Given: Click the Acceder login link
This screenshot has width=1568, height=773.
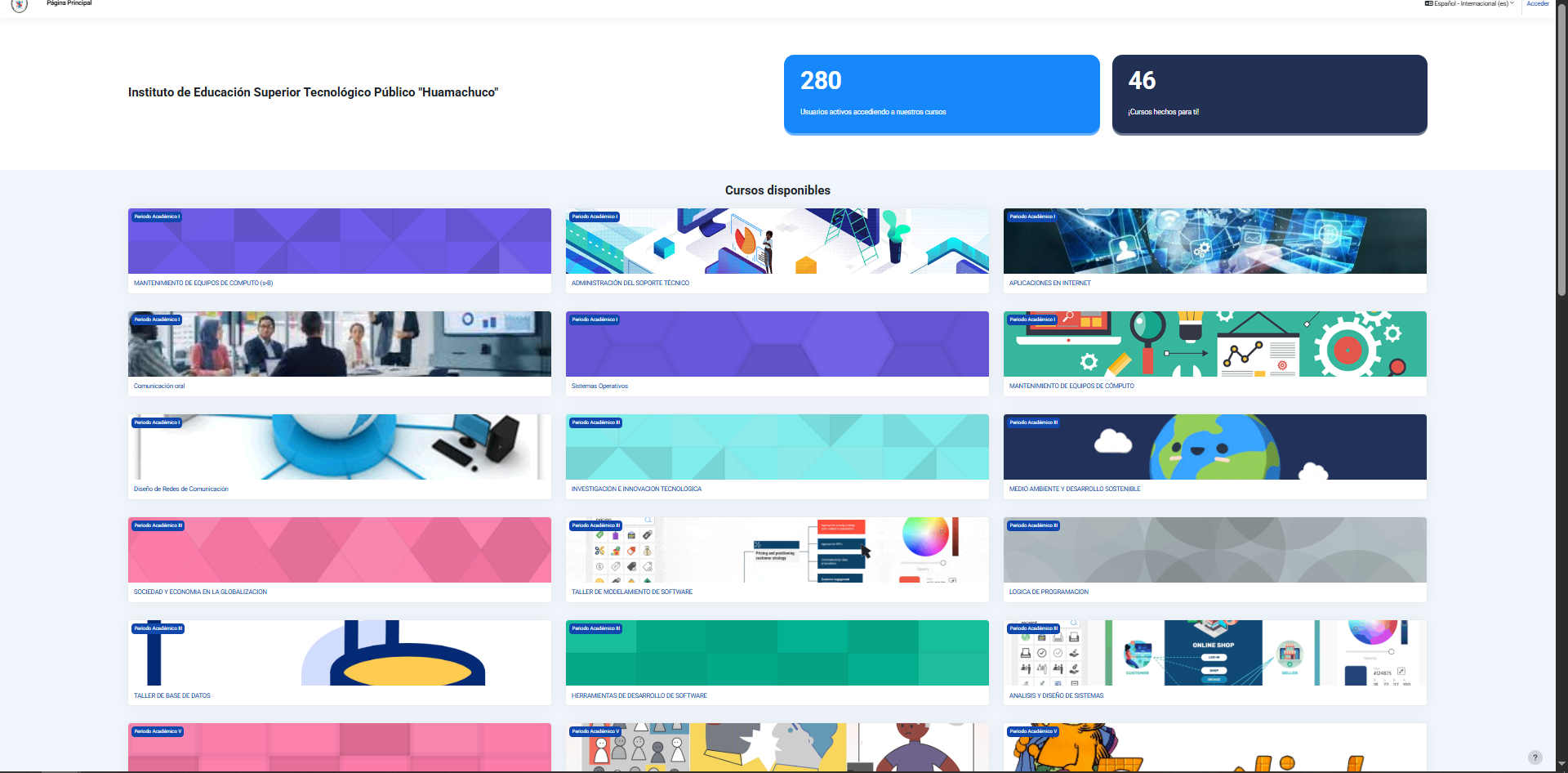Looking at the screenshot, I should tap(1538, 4).
